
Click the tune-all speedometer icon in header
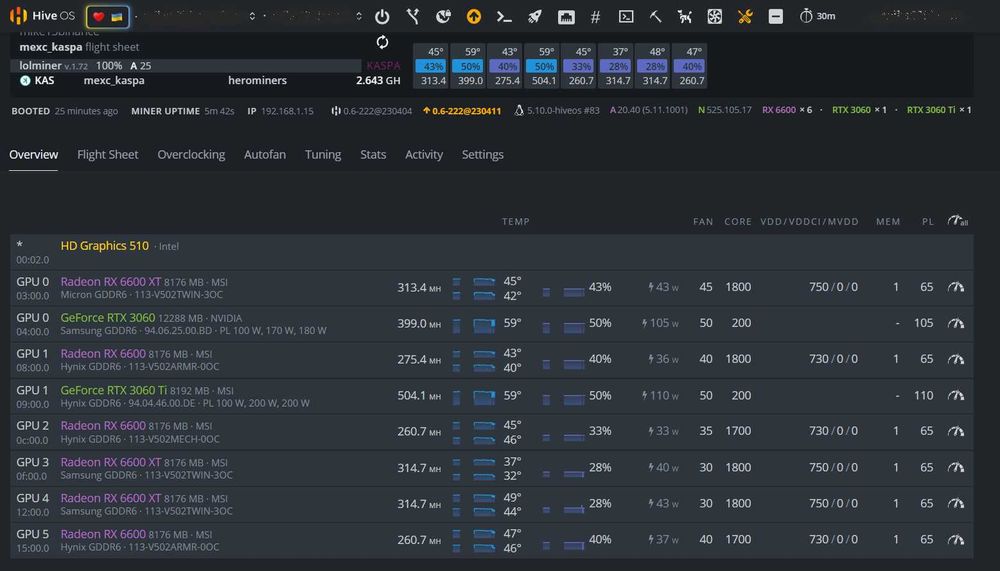[x=957, y=221]
